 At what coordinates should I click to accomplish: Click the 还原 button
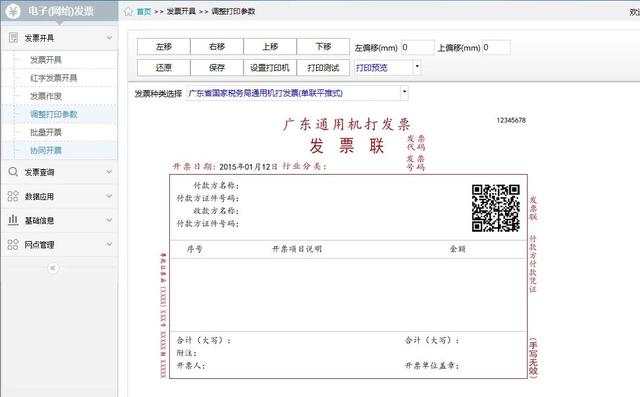[164, 68]
